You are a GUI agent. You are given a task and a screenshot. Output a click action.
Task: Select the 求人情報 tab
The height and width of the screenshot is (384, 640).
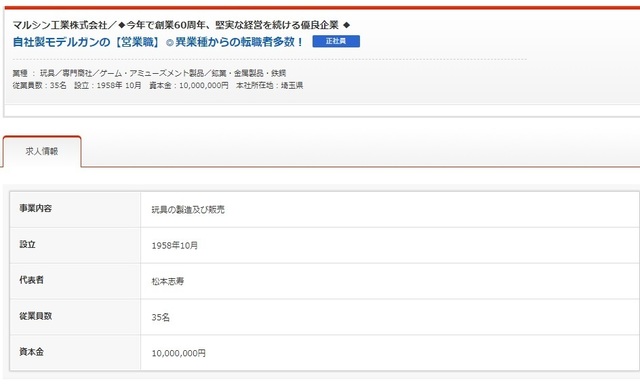(x=42, y=151)
